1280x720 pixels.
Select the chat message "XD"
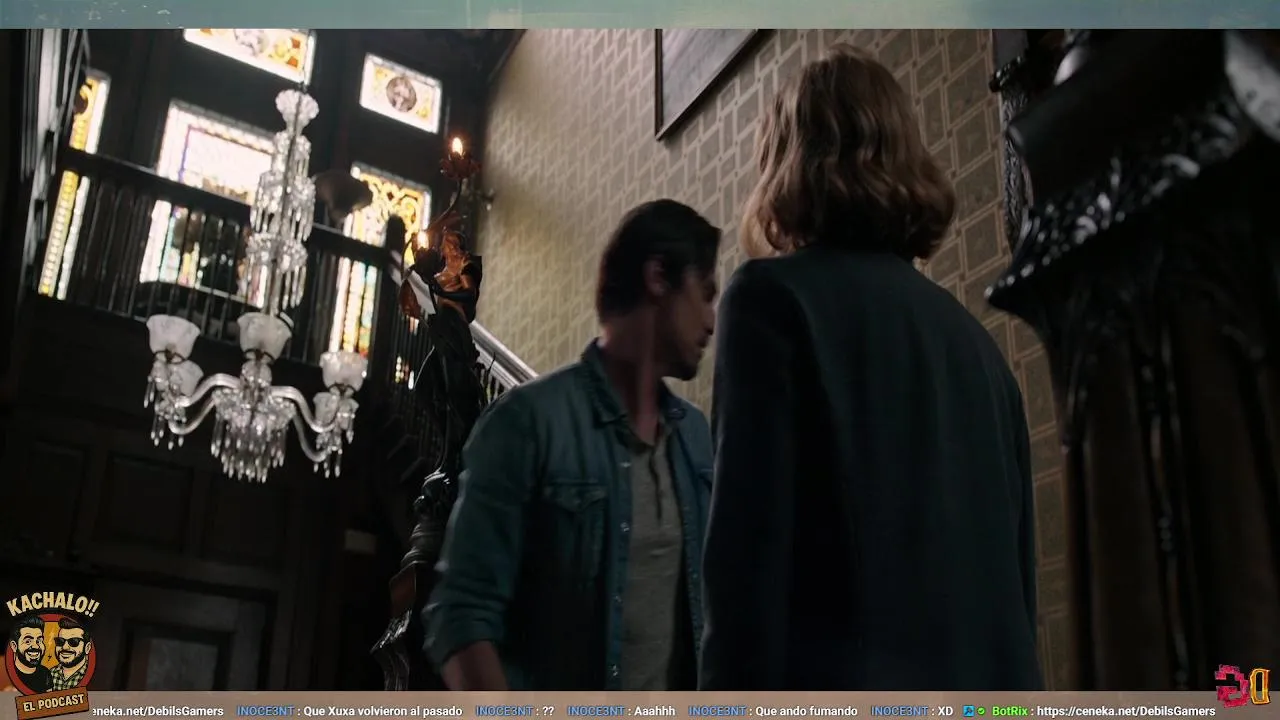[945, 711]
